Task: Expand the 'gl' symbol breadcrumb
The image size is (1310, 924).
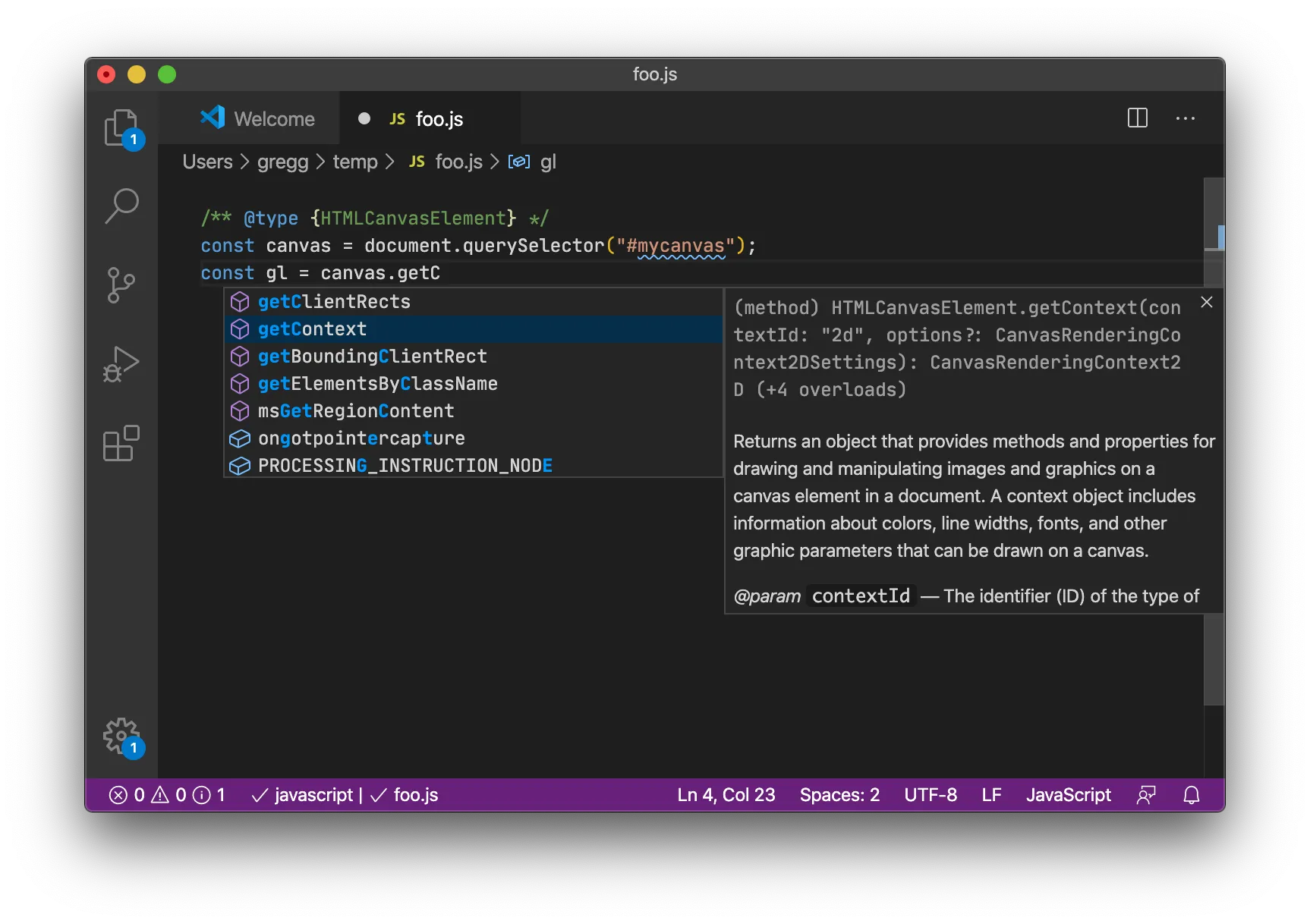Action: coord(547,162)
